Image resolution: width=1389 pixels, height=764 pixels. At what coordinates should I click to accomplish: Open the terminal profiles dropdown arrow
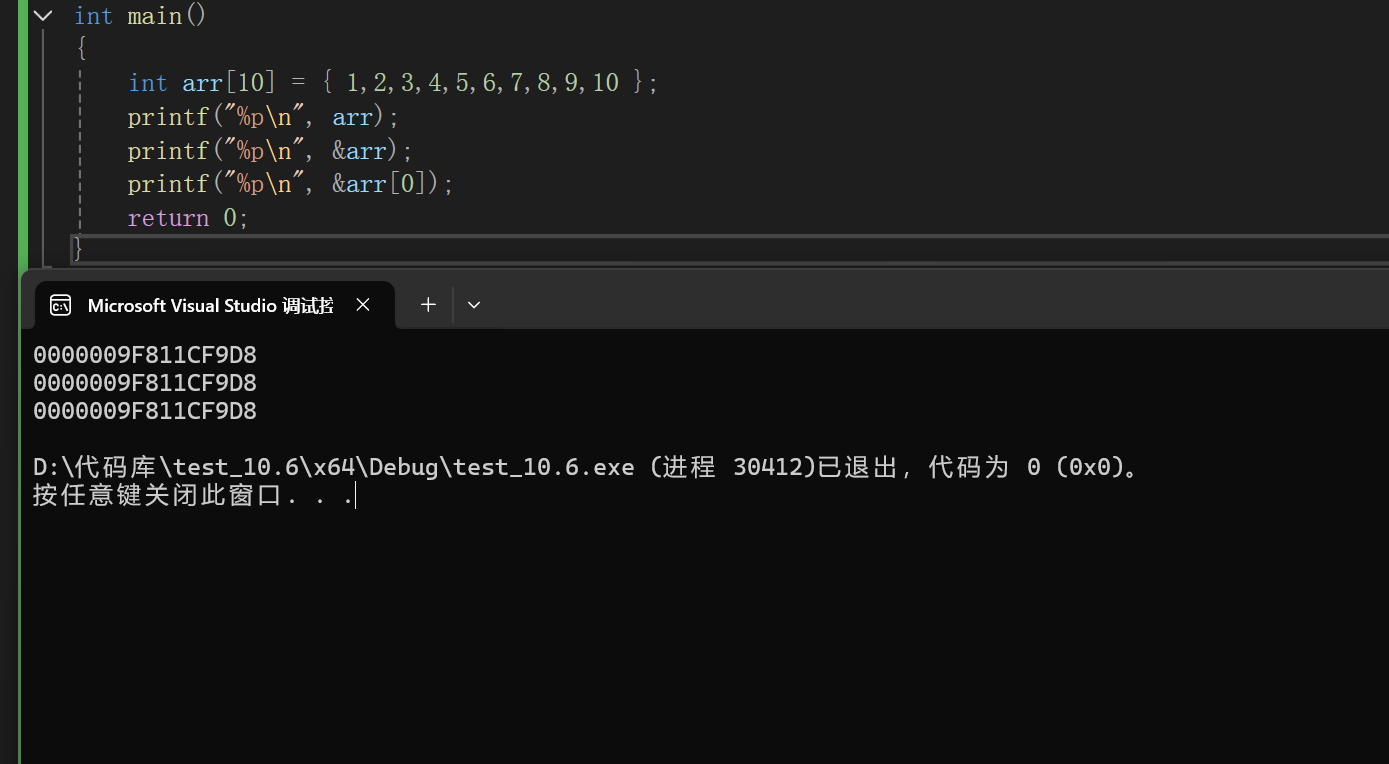click(474, 305)
